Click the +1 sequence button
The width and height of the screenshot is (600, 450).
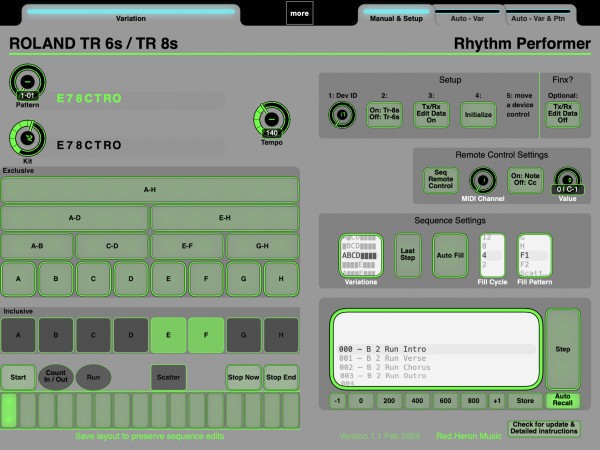point(497,401)
